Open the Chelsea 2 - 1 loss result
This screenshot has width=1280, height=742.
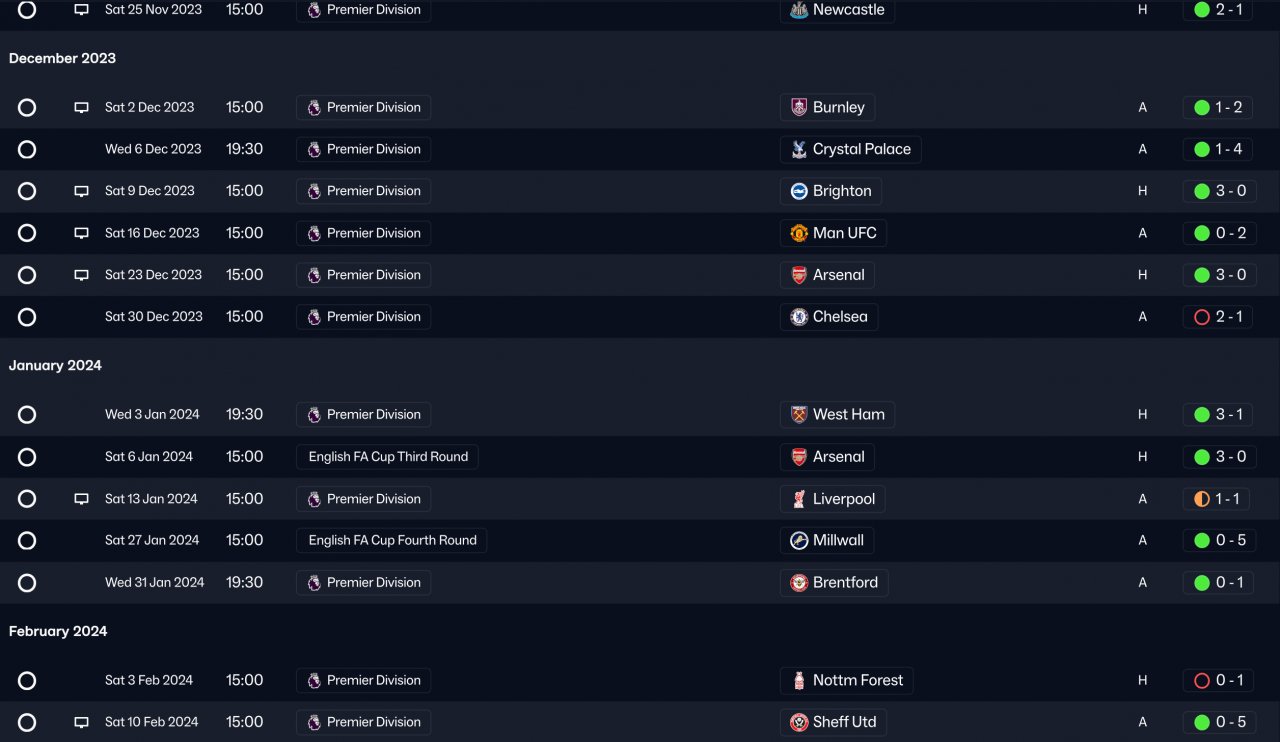point(1218,317)
